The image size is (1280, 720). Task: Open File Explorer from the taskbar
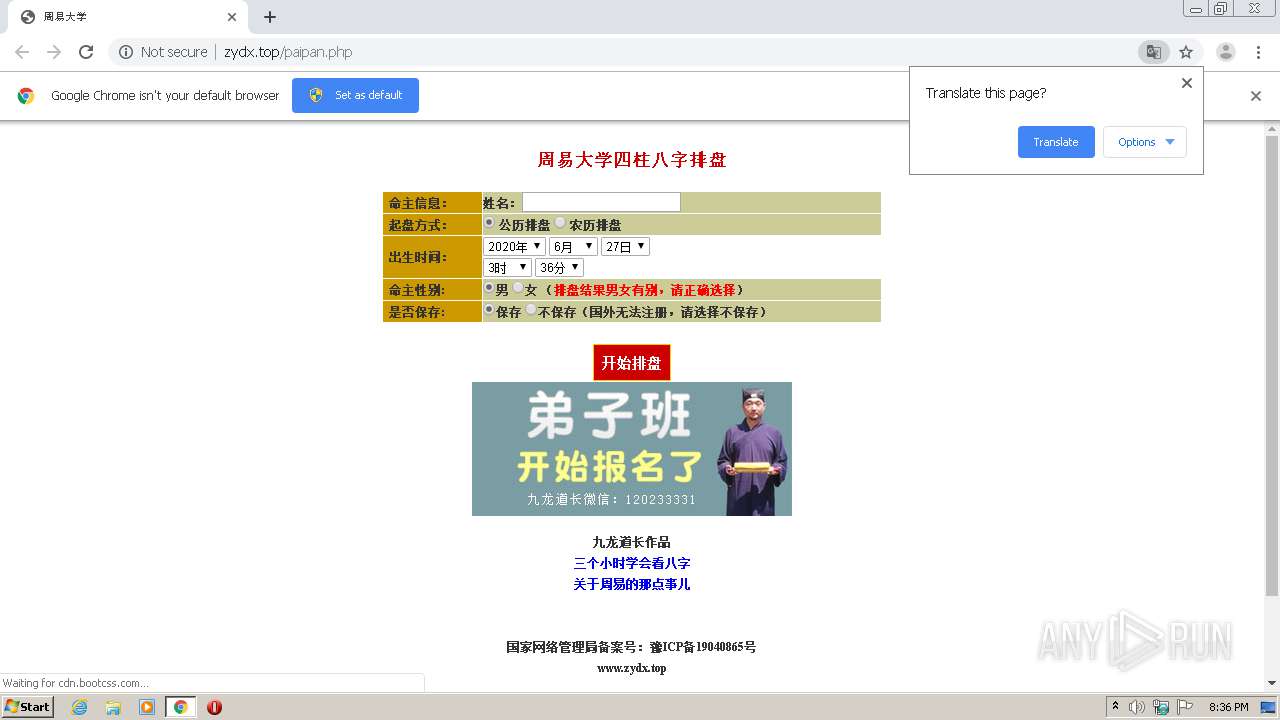pos(113,707)
